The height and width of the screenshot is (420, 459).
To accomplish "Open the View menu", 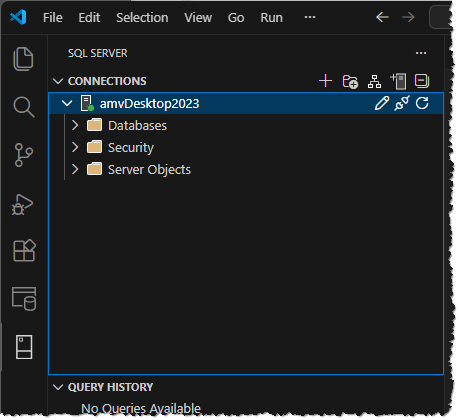I will coord(198,18).
